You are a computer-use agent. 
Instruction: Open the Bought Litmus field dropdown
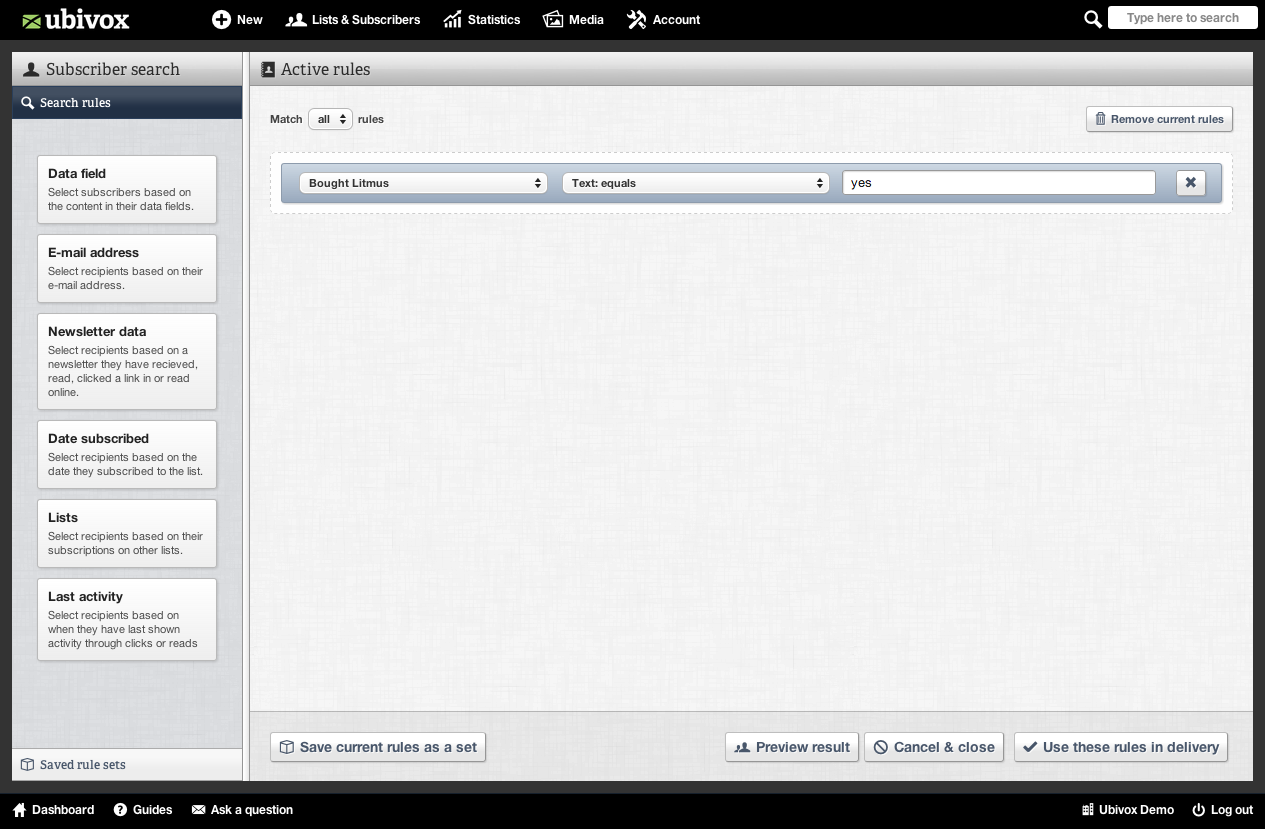tap(423, 183)
